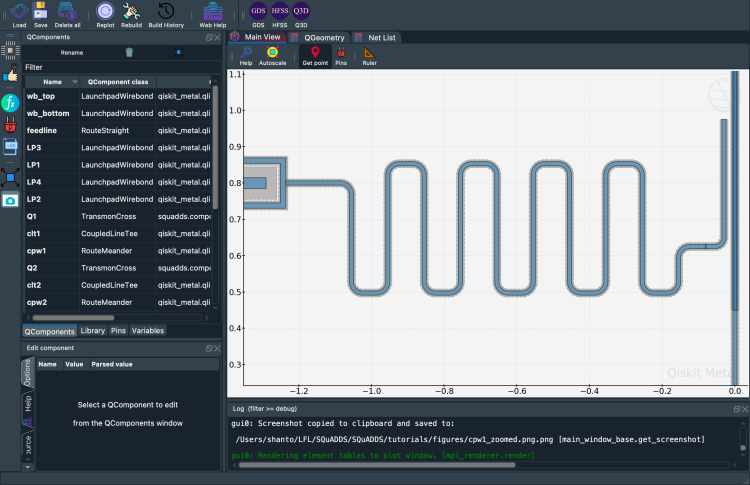This screenshot has width=750, height=485.
Task: Click the Save toolbar icon
Action: 41,14
